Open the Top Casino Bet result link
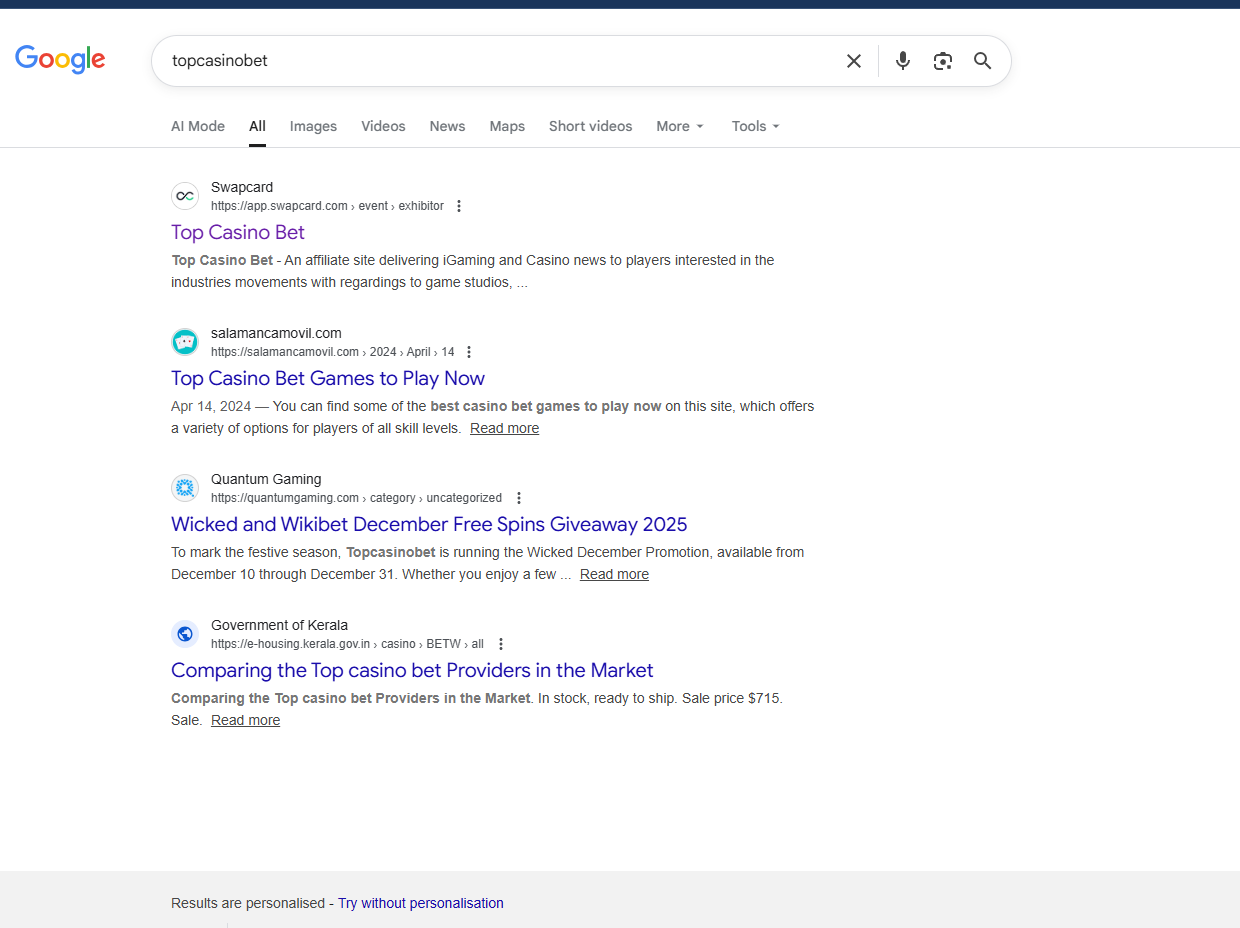The width and height of the screenshot is (1240, 928). [238, 232]
